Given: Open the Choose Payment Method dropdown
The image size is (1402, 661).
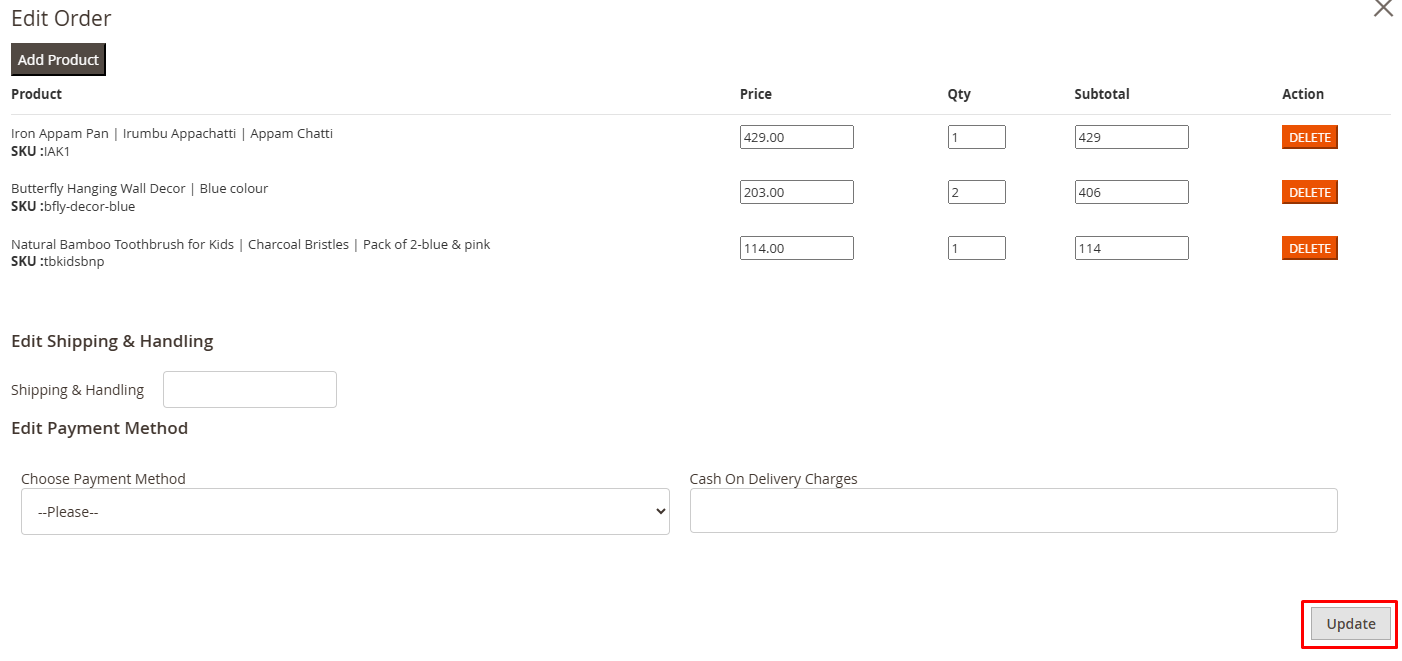Looking at the screenshot, I should [345, 511].
